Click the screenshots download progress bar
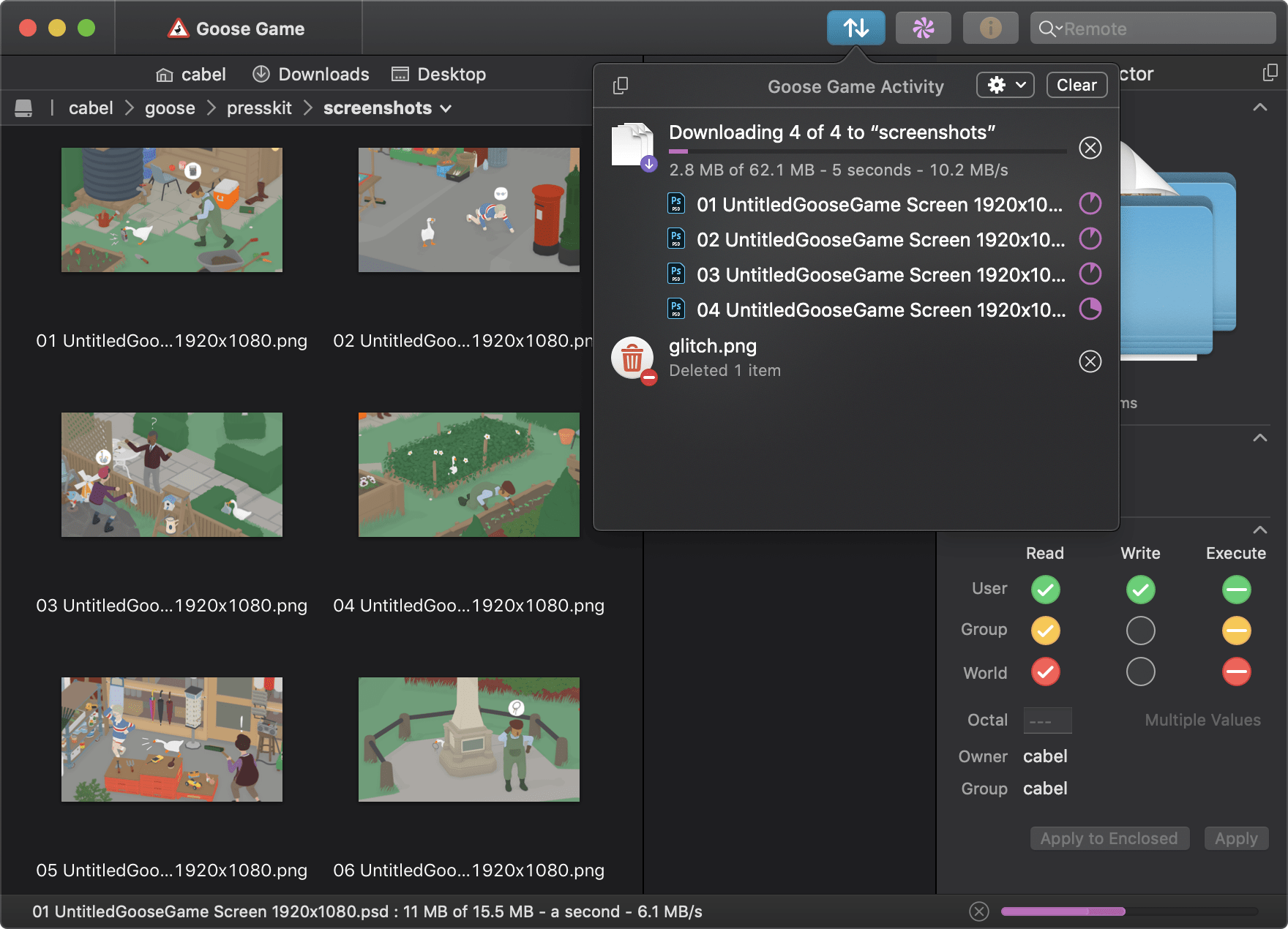This screenshot has width=1288, height=929. [x=867, y=151]
